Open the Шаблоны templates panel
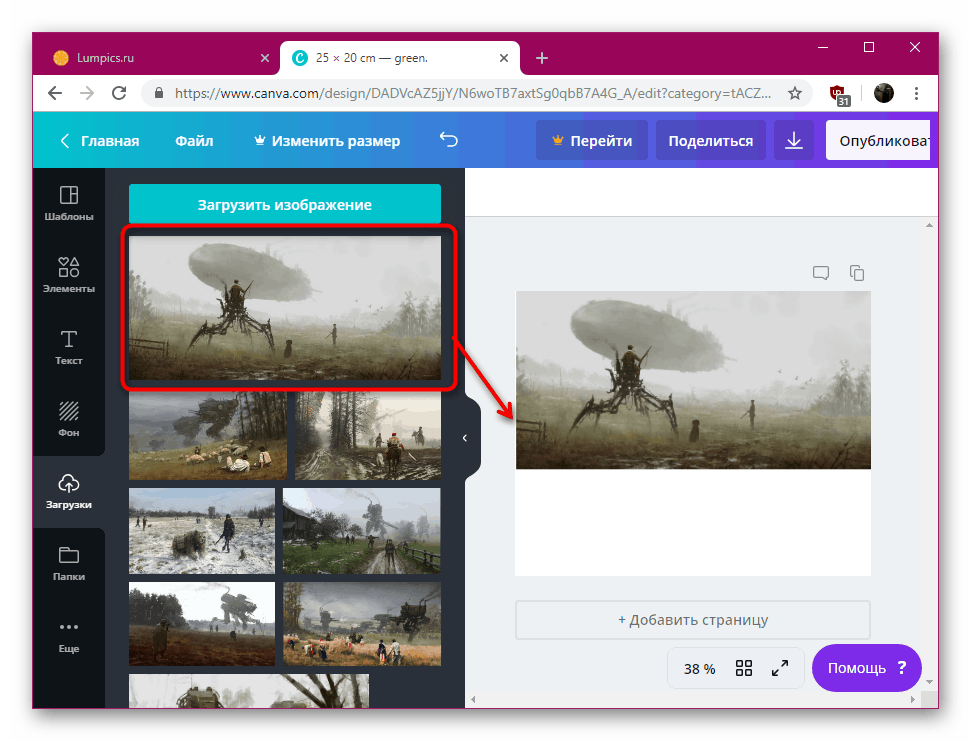The width and height of the screenshot is (971, 741). [x=69, y=203]
